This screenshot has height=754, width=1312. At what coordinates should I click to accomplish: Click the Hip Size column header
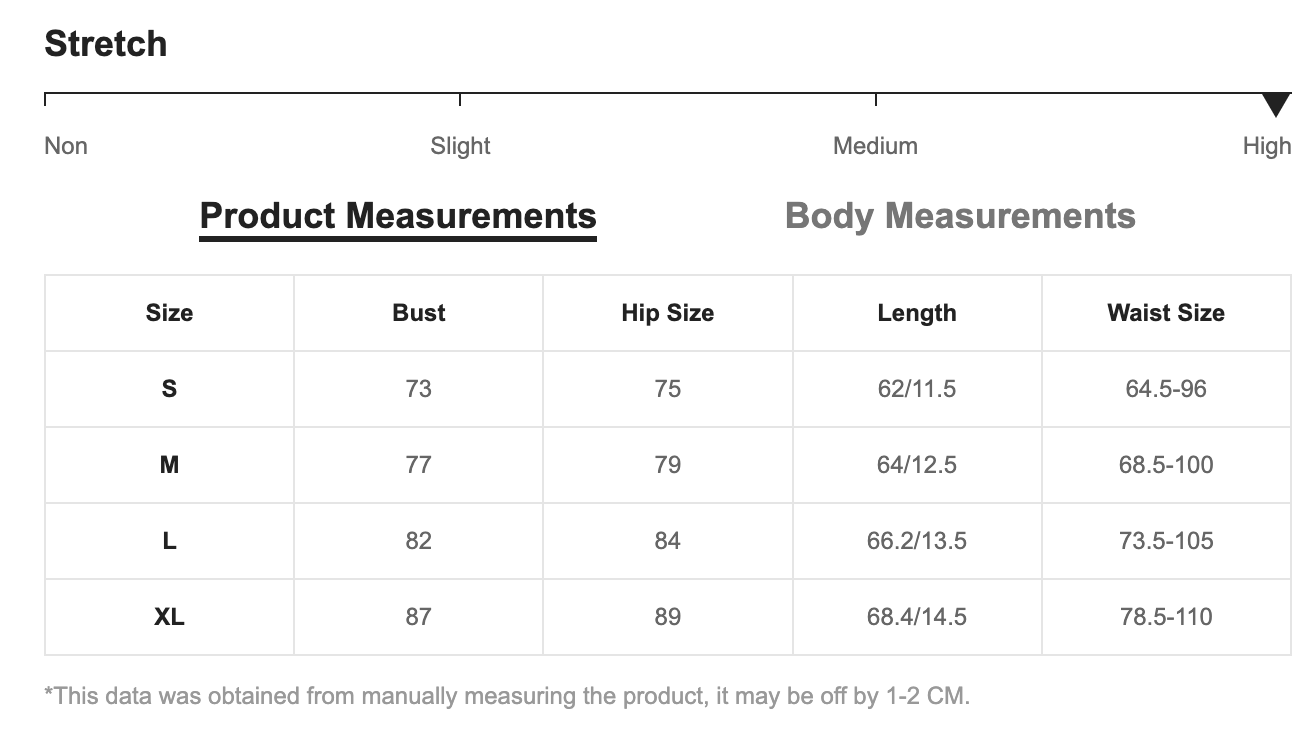(667, 313)
